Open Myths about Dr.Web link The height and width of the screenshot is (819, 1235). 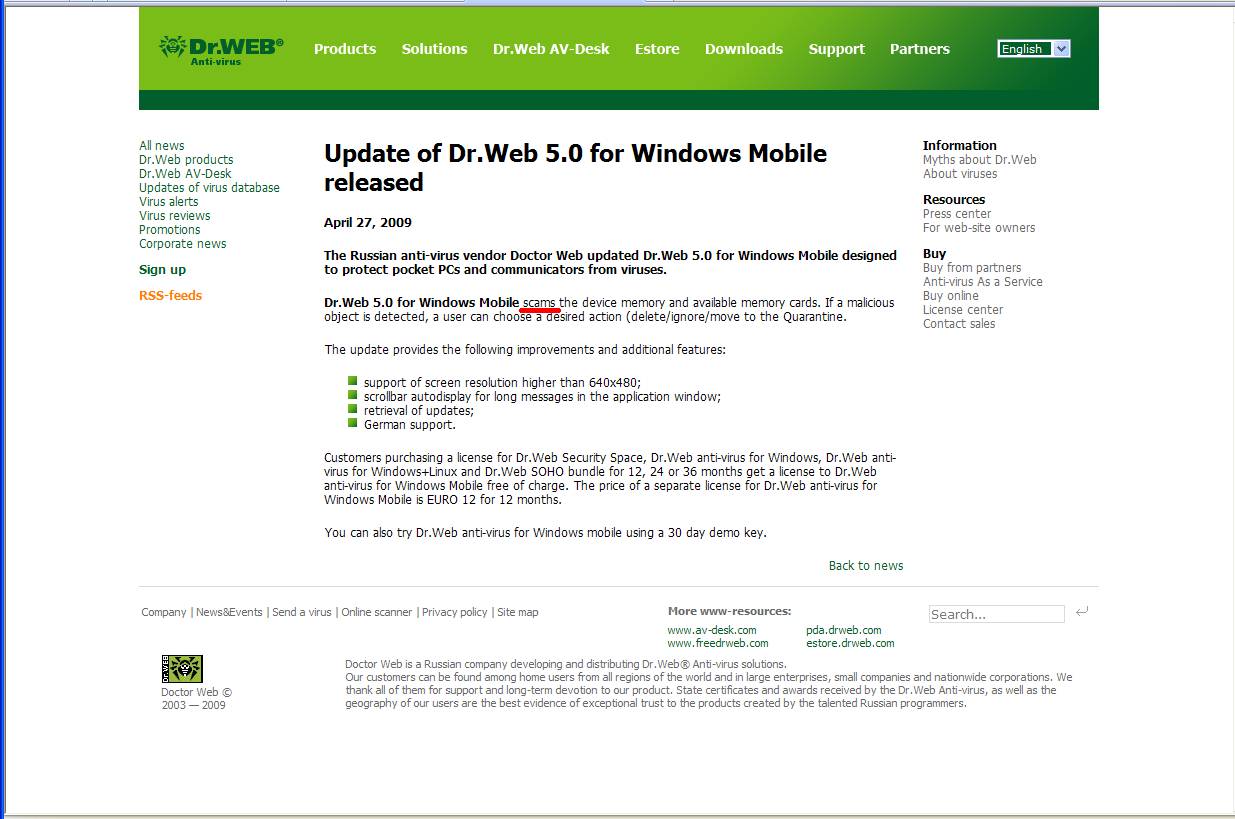click(980, 160)
